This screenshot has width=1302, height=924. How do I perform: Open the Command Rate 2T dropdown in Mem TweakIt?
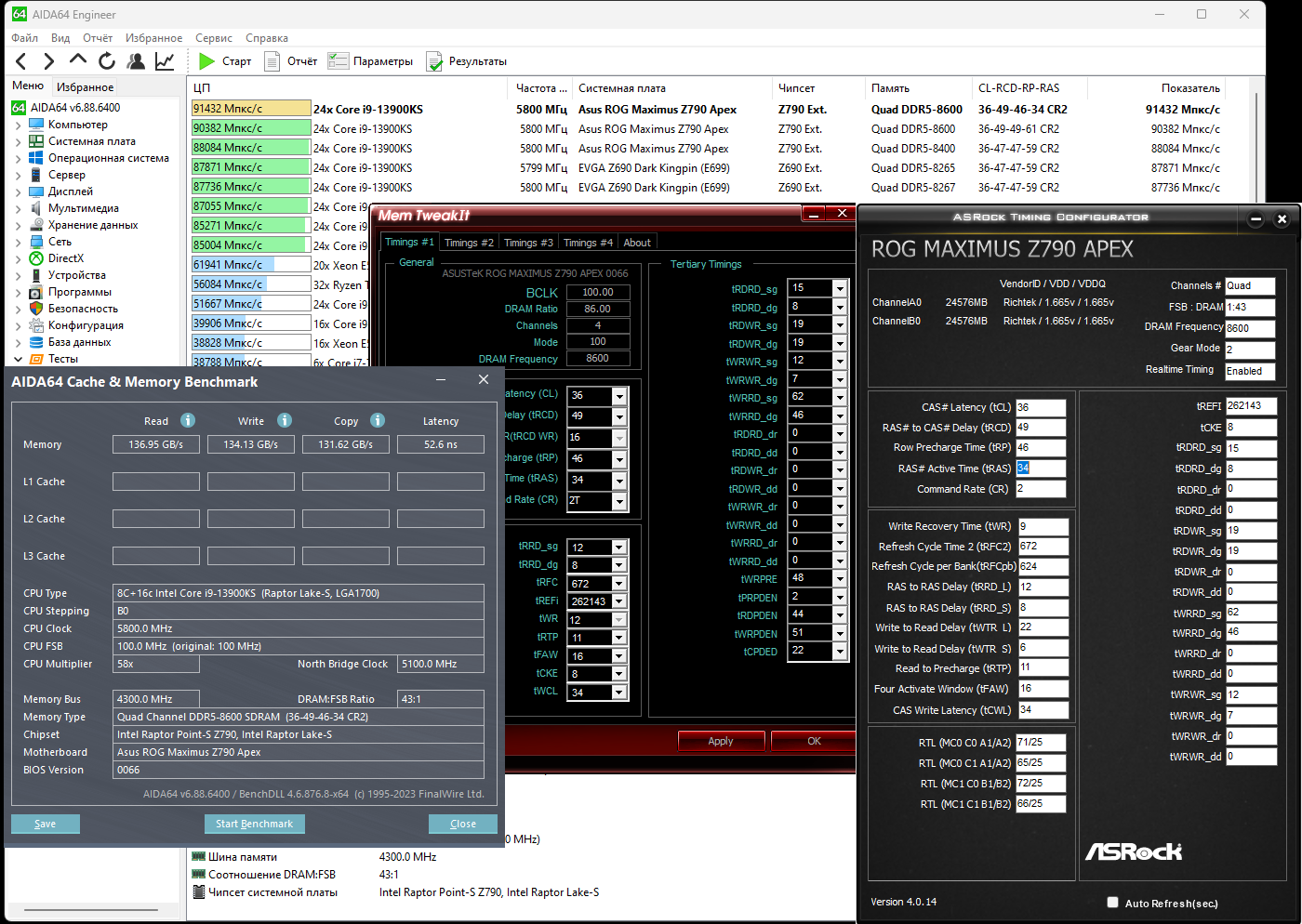click(618, 501)
